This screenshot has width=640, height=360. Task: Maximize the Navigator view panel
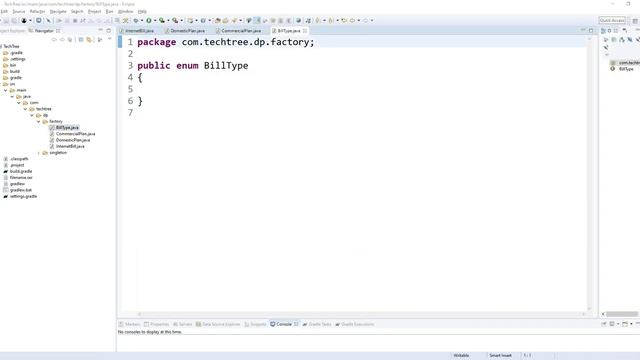coord(109,31)
